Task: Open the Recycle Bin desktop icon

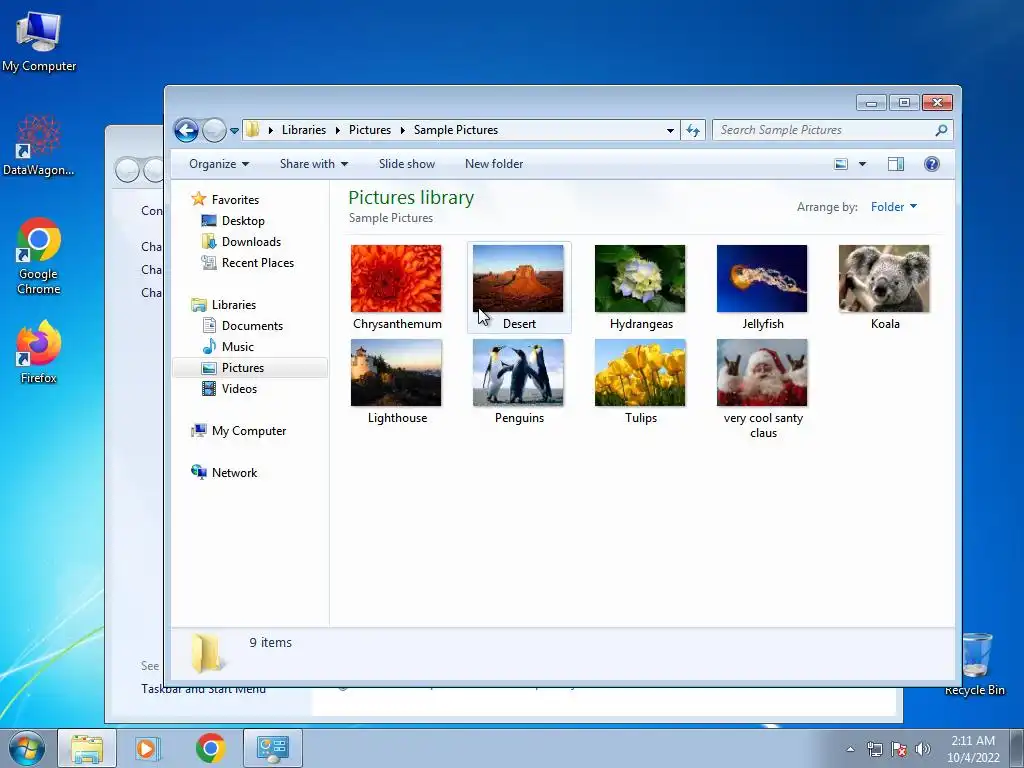Action: 974,664
